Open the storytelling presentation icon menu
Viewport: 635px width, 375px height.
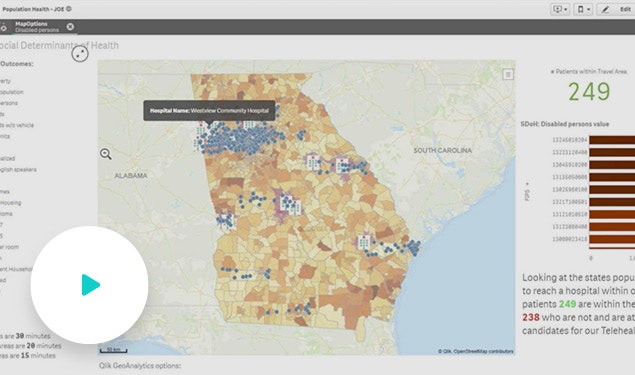click(560, 9)
